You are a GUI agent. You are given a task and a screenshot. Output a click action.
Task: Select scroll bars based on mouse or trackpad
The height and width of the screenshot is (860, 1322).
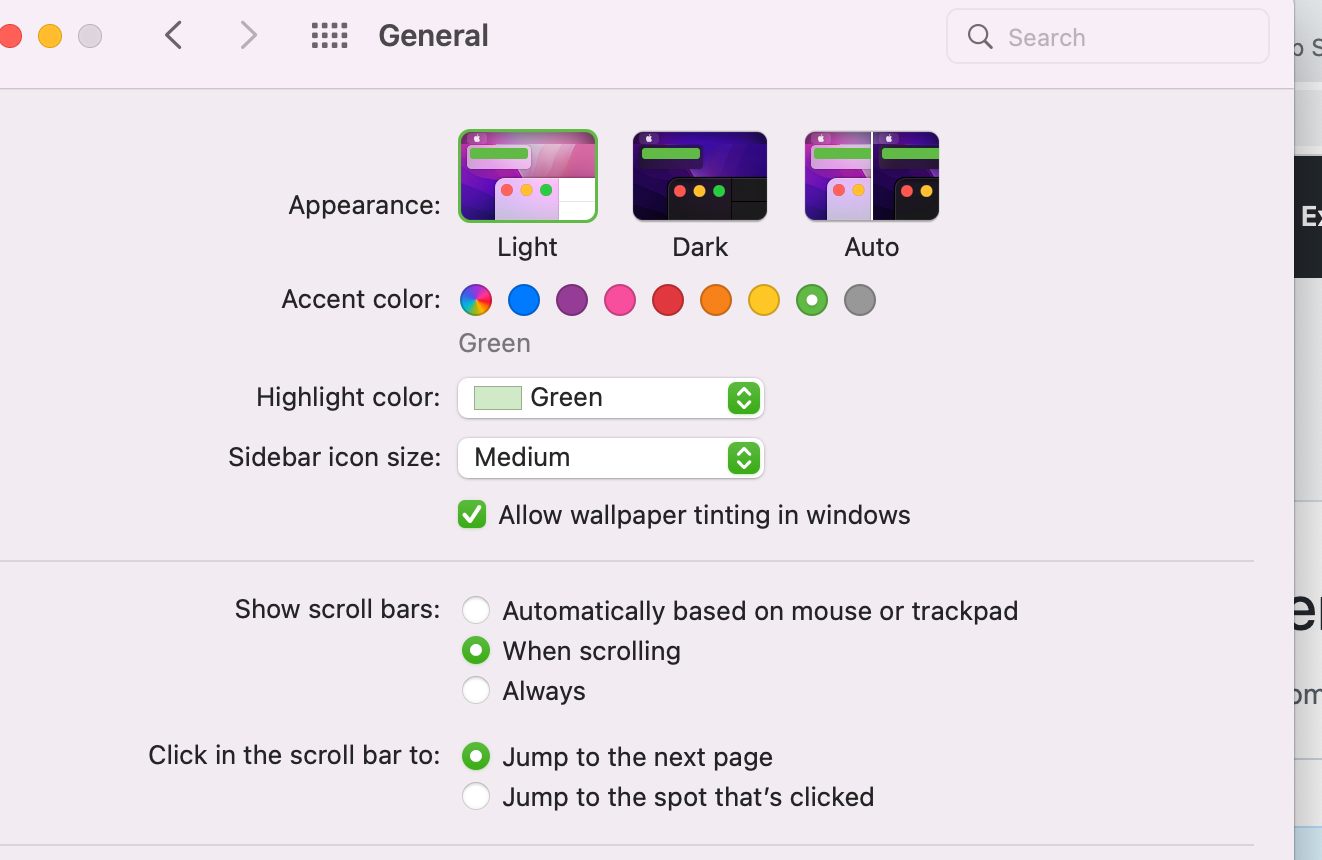(476, 610)
